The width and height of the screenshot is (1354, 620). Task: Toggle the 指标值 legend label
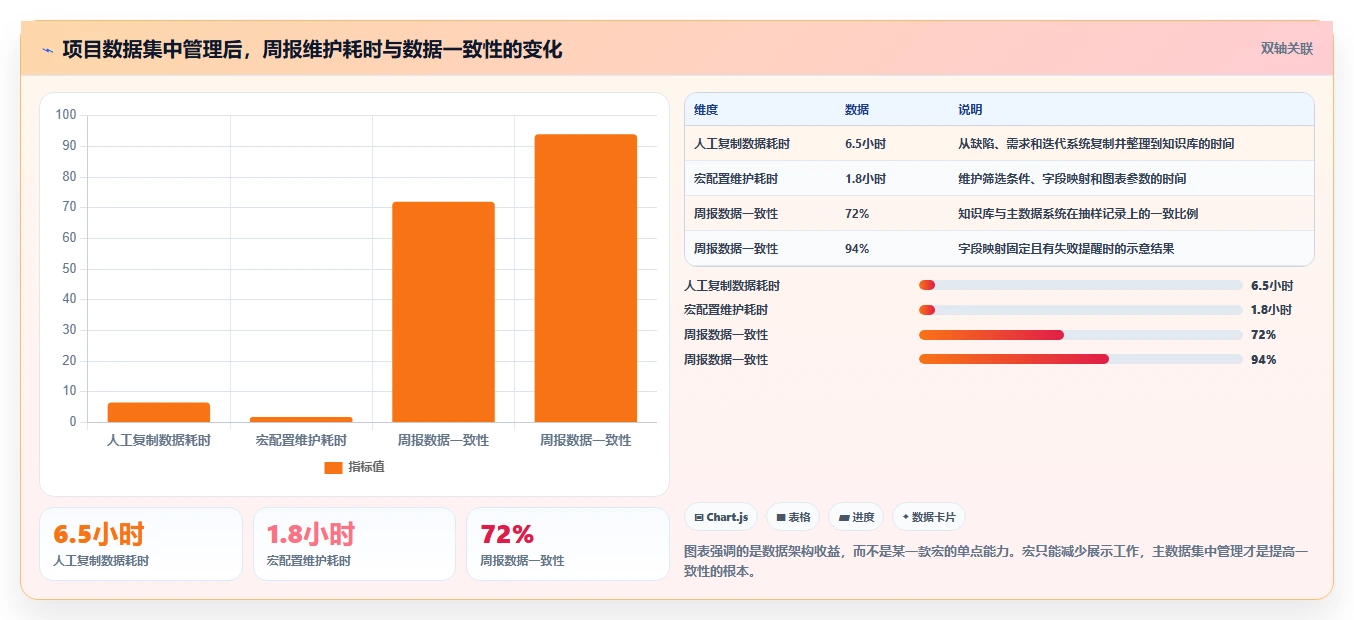(366, 467)
